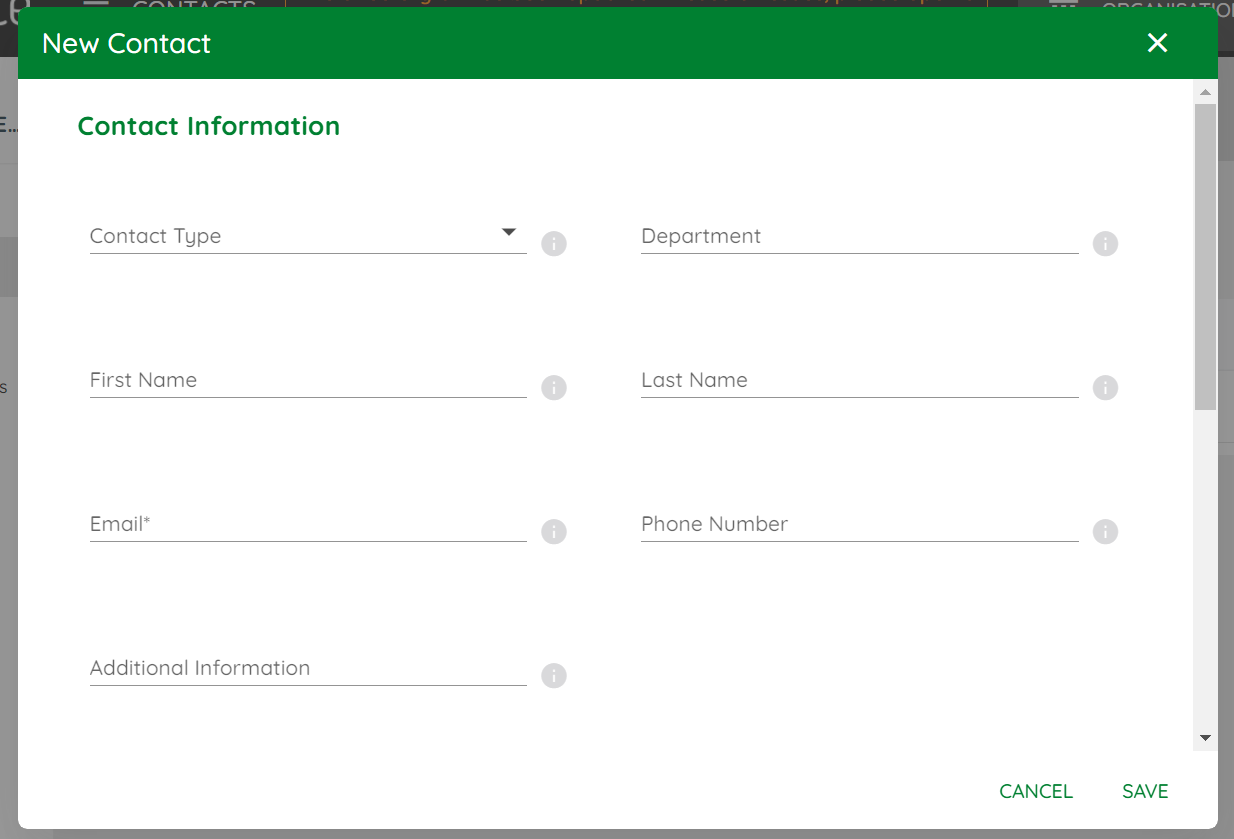Focus the First Name input field
Screen dimensions: 1234x839
[308, 381]
